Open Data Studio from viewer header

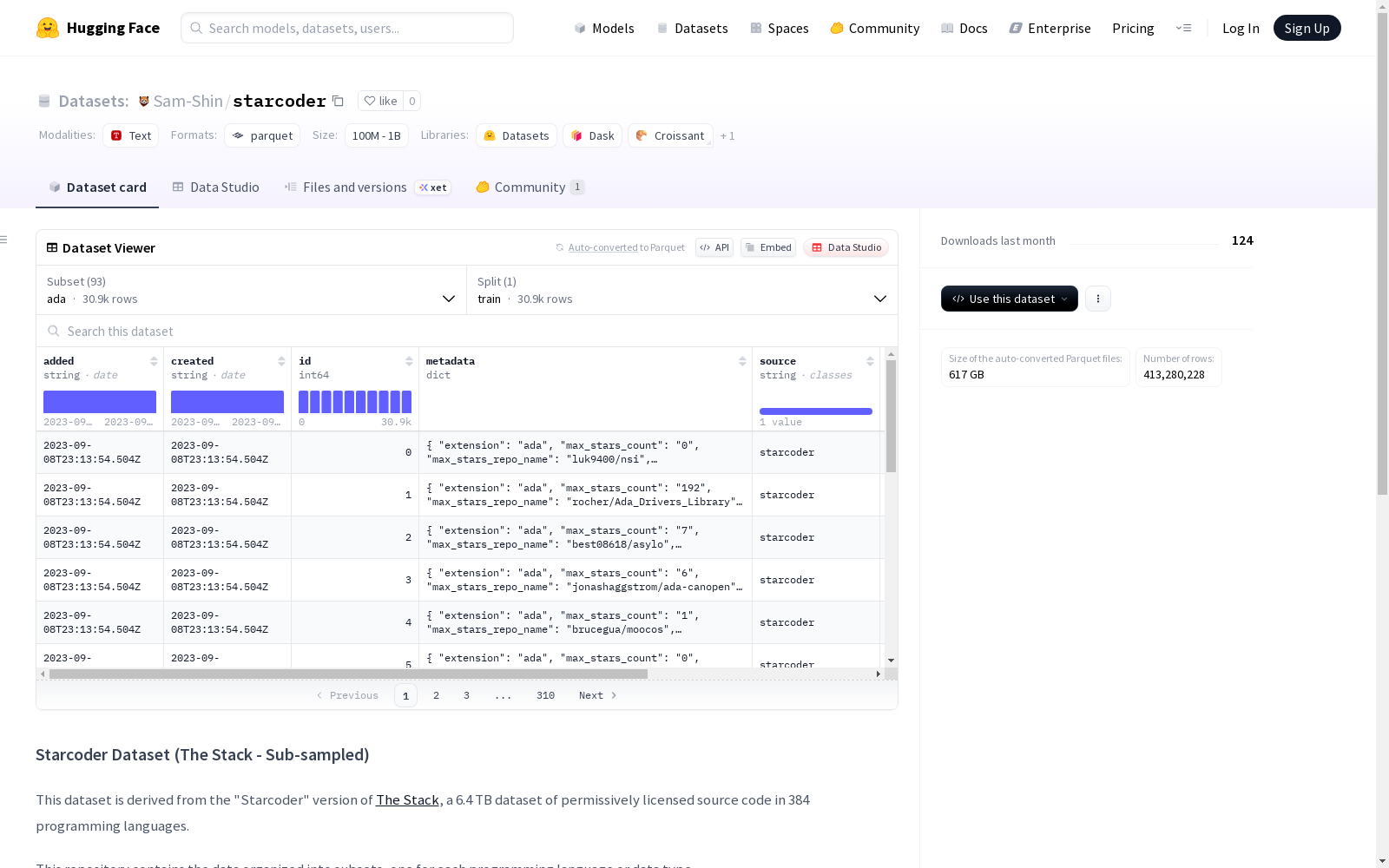pos(846,247)
